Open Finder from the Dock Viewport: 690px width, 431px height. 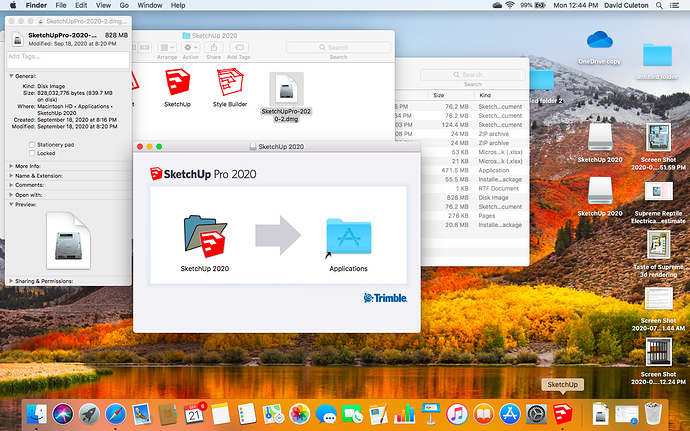click(37, 414)
